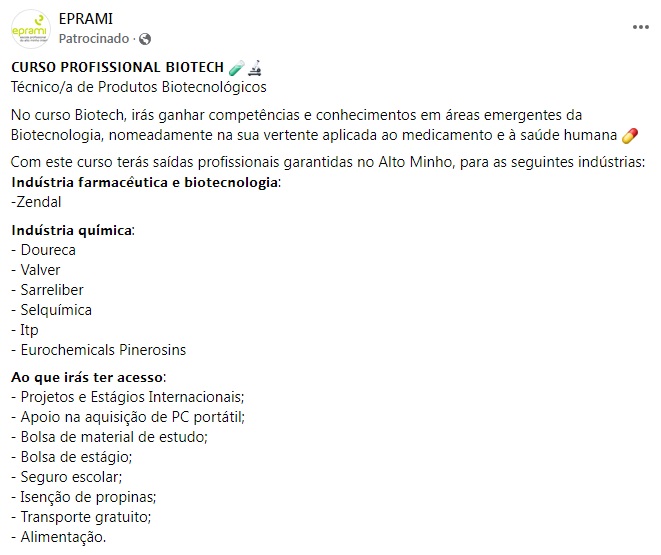
Task: Click the Patrocinado sponsored label
Action: pyautogui.click(x=94, y=38)
